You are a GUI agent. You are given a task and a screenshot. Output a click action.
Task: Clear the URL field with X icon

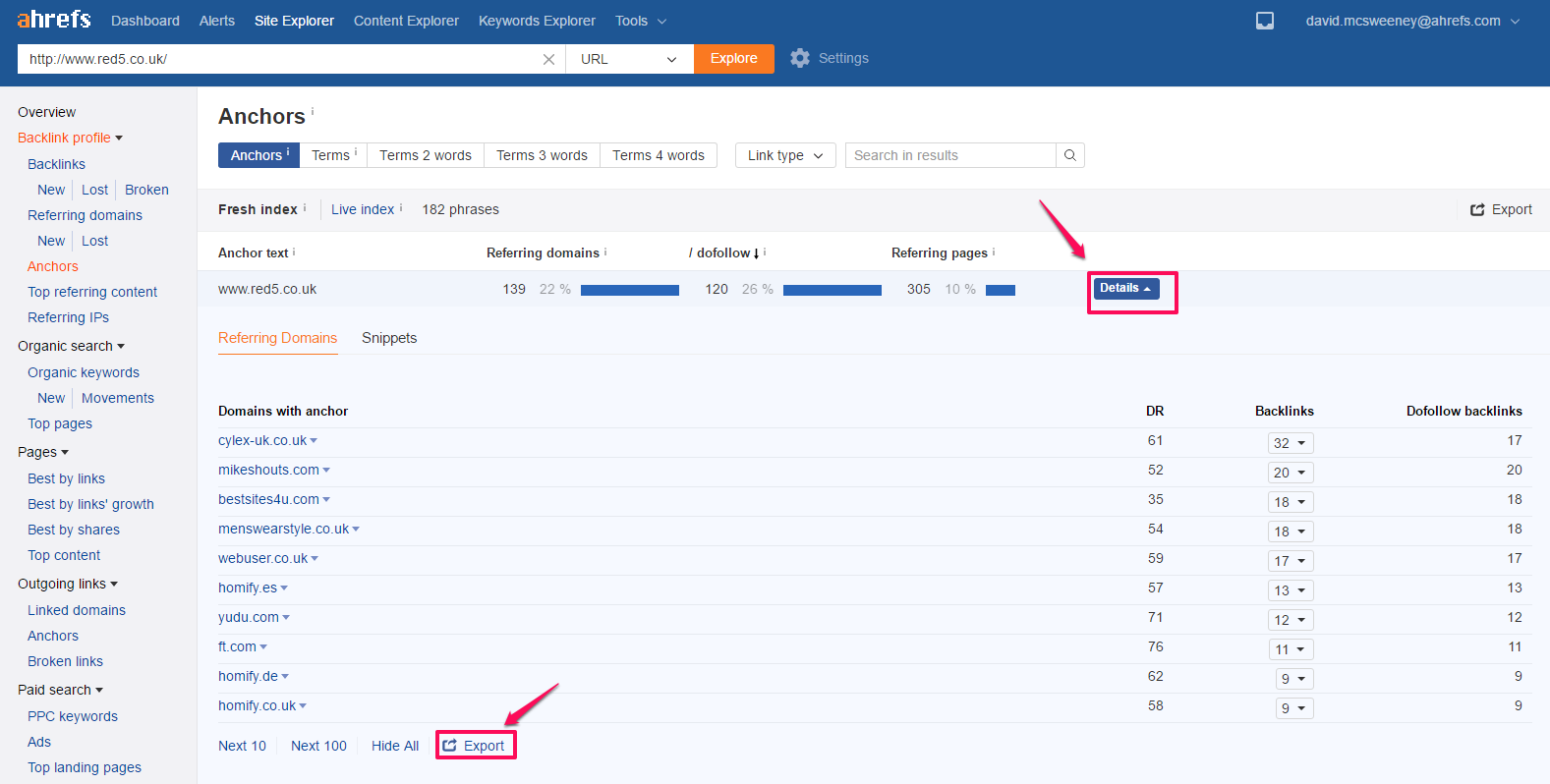point(548,59)
